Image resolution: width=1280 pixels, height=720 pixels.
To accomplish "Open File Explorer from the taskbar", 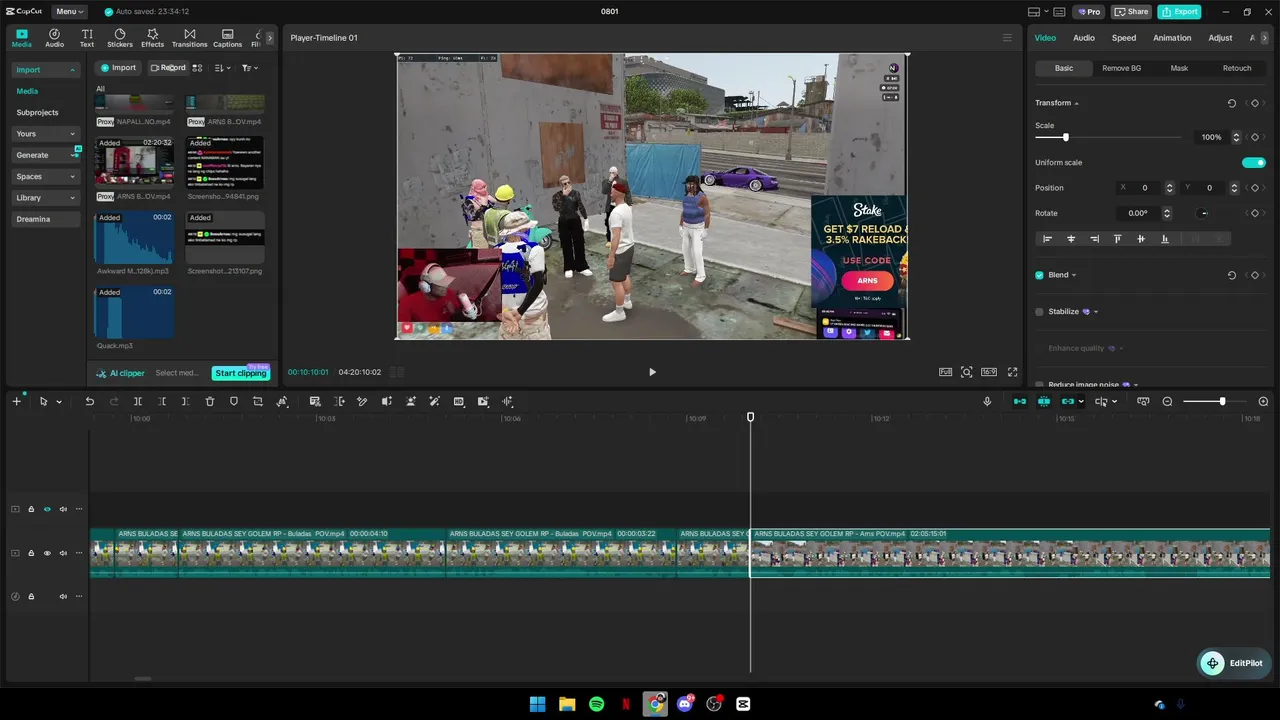I will point(567,704).
